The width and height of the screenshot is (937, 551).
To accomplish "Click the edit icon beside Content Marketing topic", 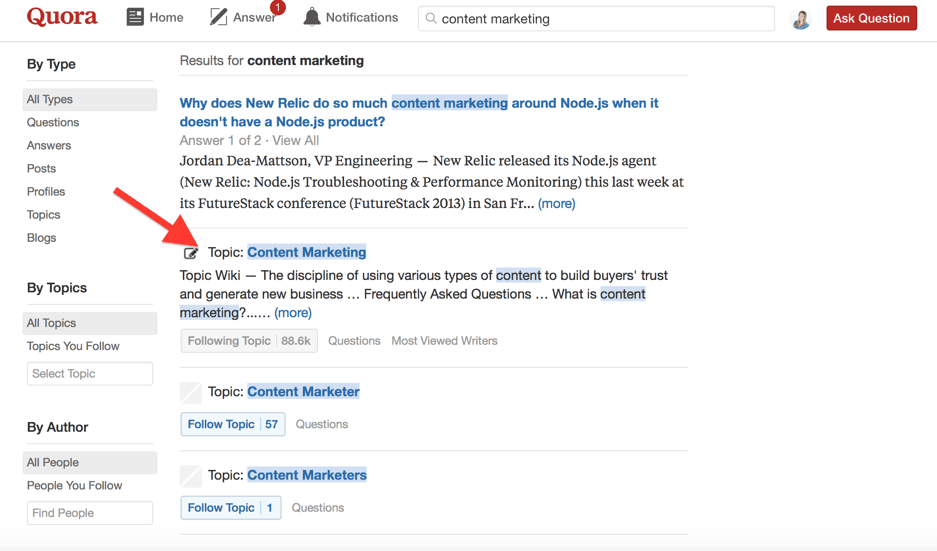I will tap(191, 253).
